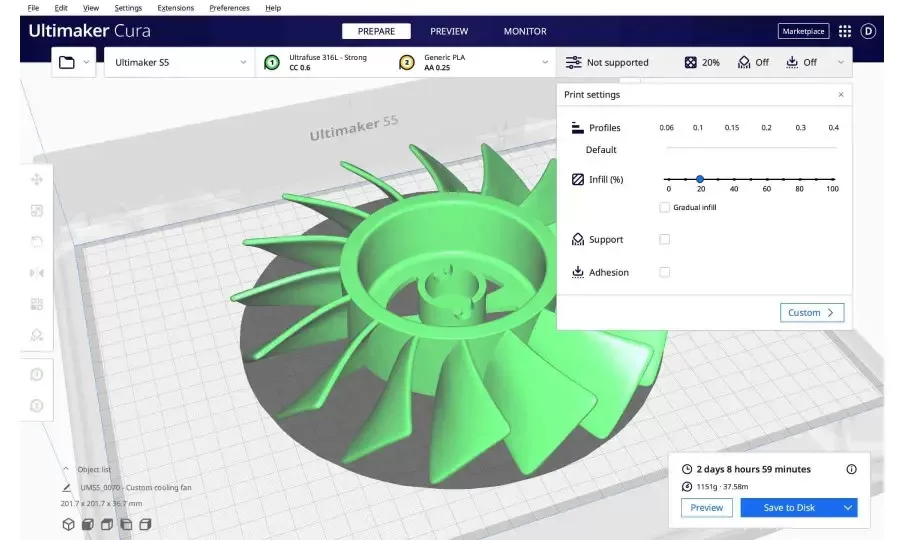Open the Extensions menu
Screen dimensions: 908x540
pyautogui.click(x=175, y=8)
